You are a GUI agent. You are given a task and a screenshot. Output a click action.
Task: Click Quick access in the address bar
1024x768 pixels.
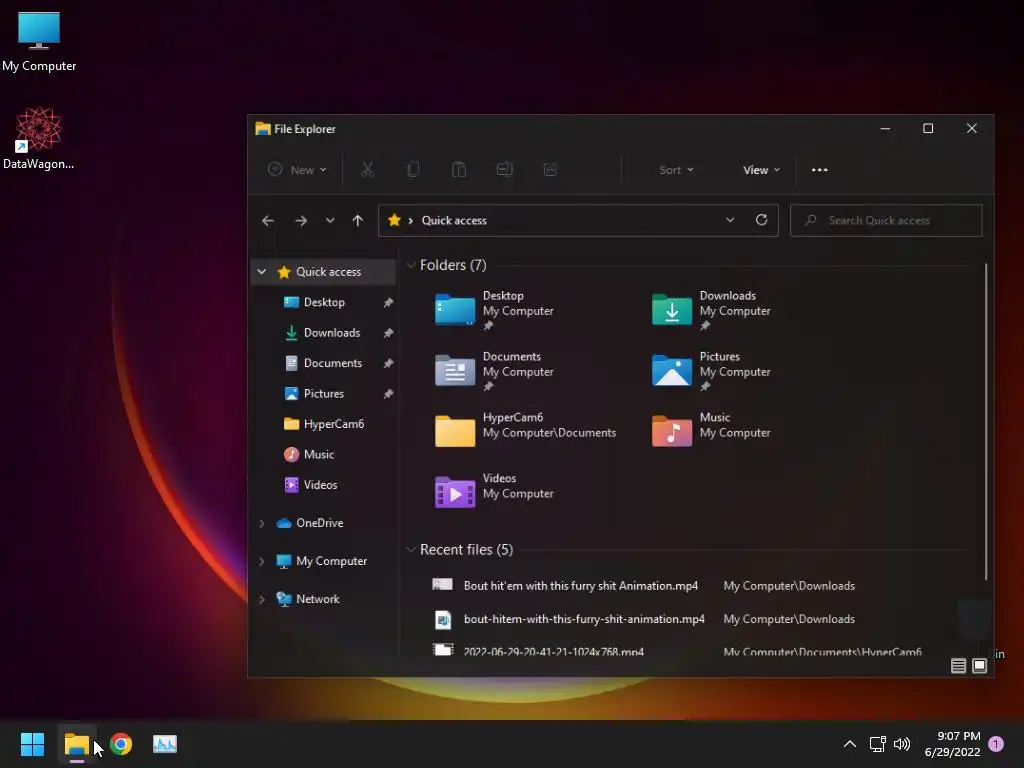tap(454, 220)
